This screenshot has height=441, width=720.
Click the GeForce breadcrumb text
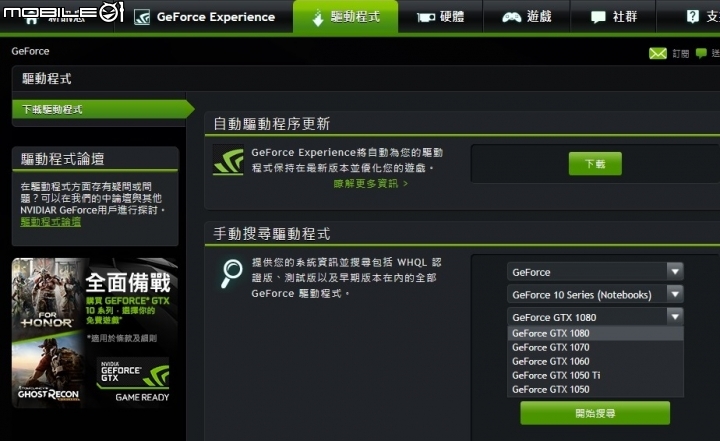pyautogui.click(x=30, y=51)
